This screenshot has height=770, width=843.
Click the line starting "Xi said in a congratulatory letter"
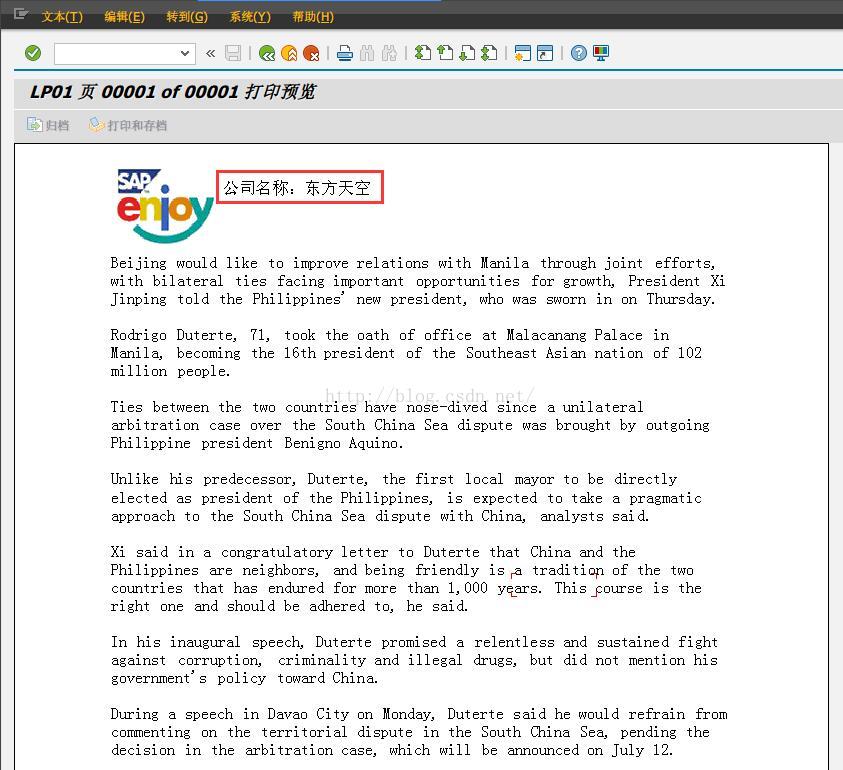click(x=373, y=552)
